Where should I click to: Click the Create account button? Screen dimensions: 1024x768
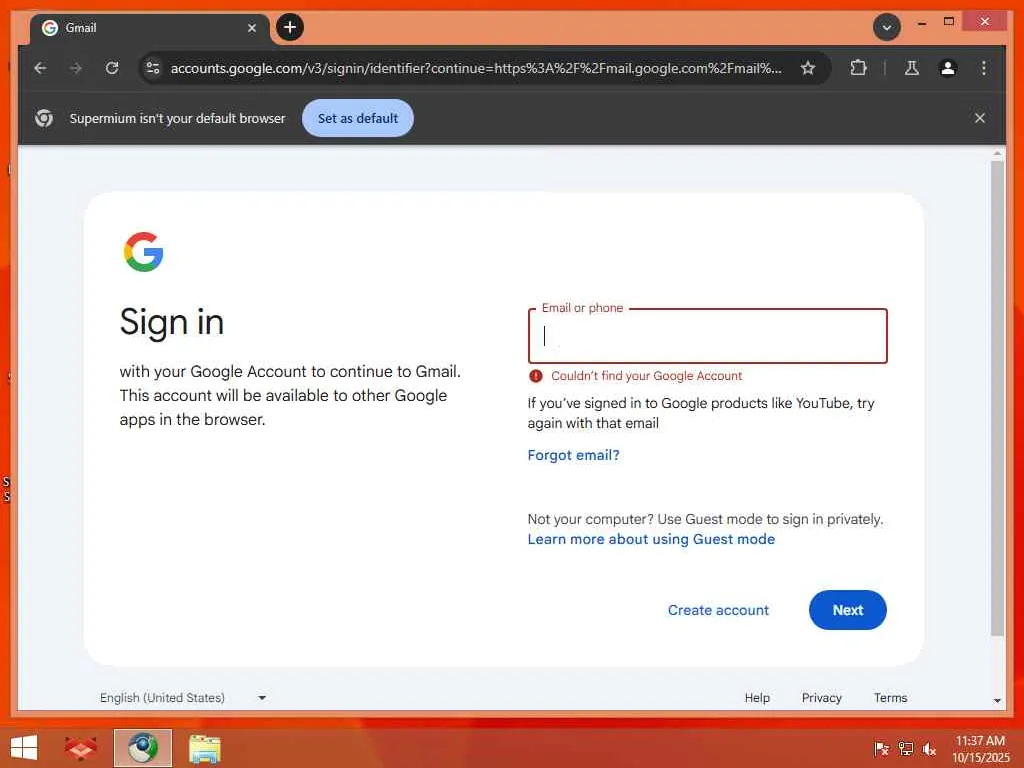point(718,610)
